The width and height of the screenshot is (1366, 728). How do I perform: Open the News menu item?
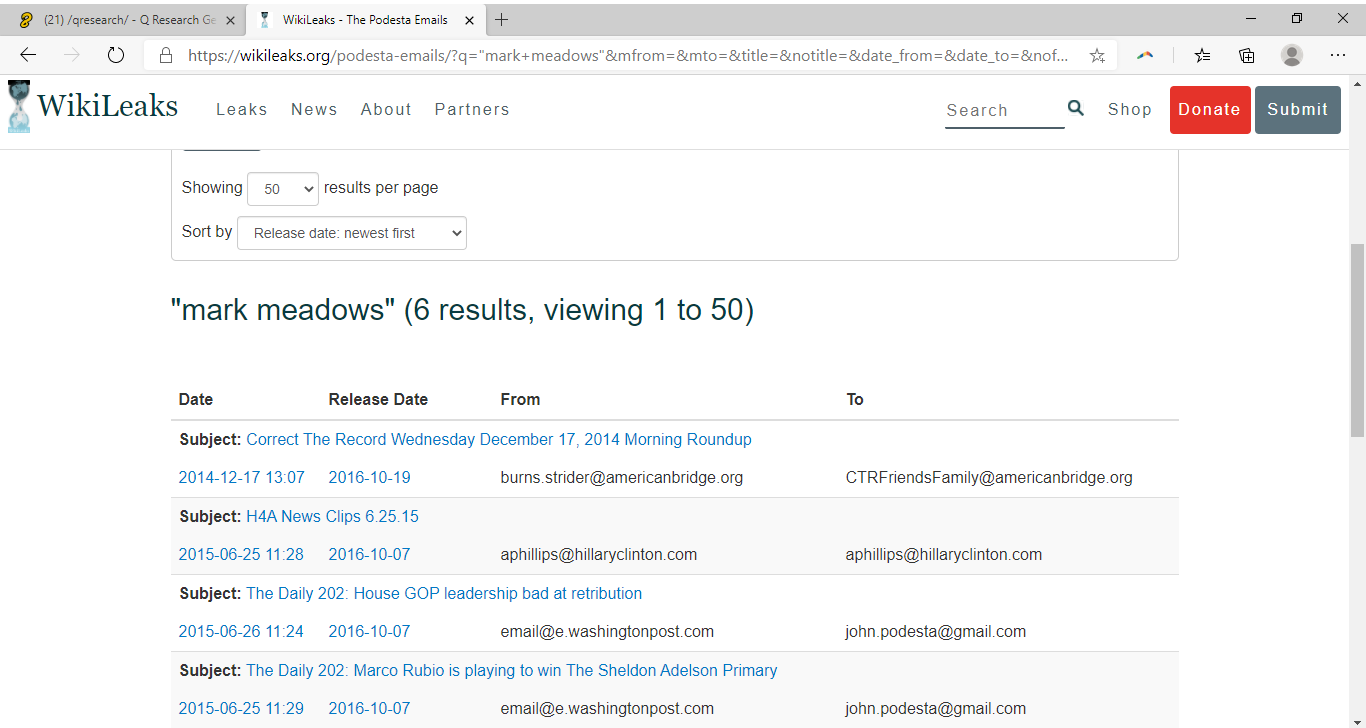pos(314,110)
